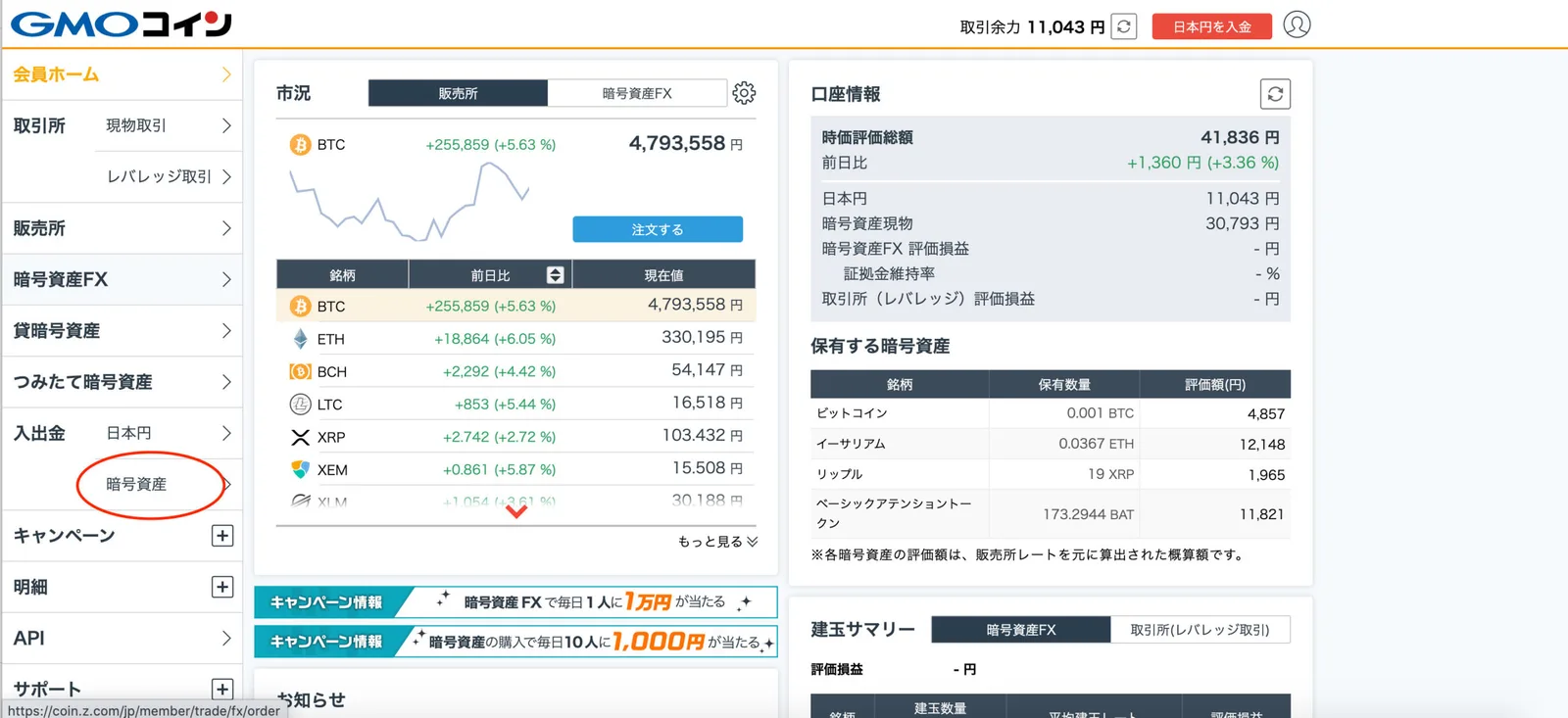The height and width of the screenshot is (718, 1568).
Task: Select the LTC row price 16,518 円
Action: click(707, 403)
